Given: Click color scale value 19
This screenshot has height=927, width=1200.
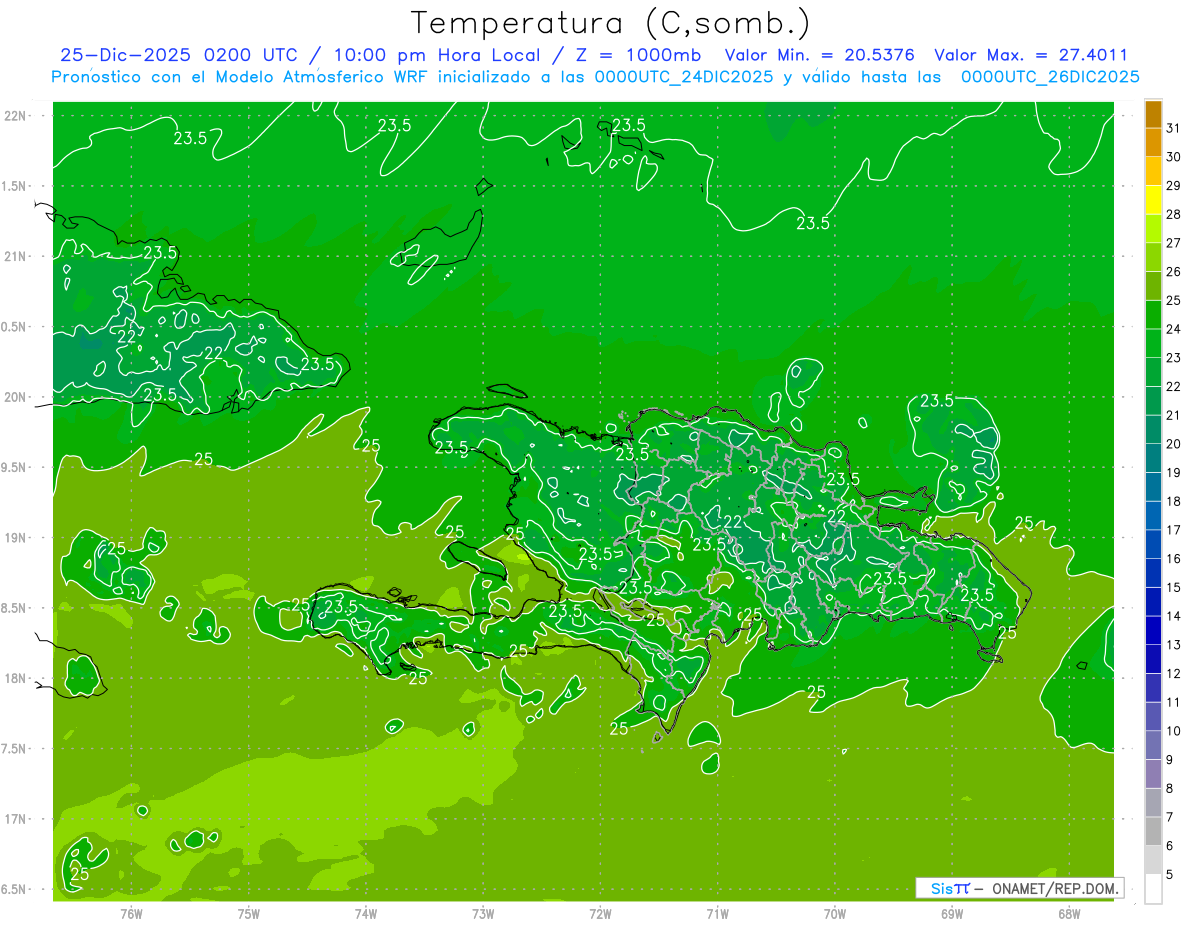Looking at the screenshot, I should 1173,473.
